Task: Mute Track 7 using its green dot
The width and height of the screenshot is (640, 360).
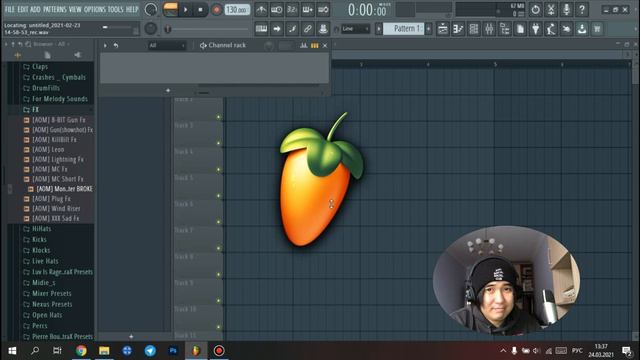Action: (x=218, y=248)
